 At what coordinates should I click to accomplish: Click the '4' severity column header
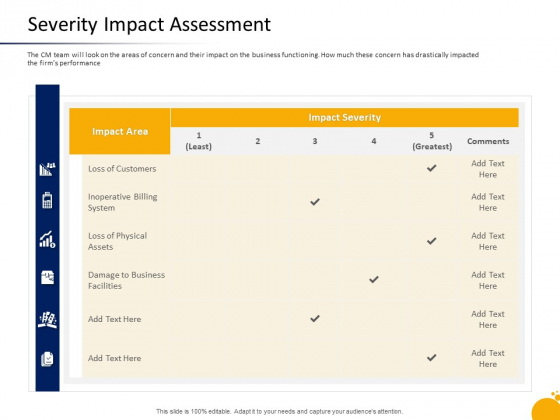click(374, 141)
